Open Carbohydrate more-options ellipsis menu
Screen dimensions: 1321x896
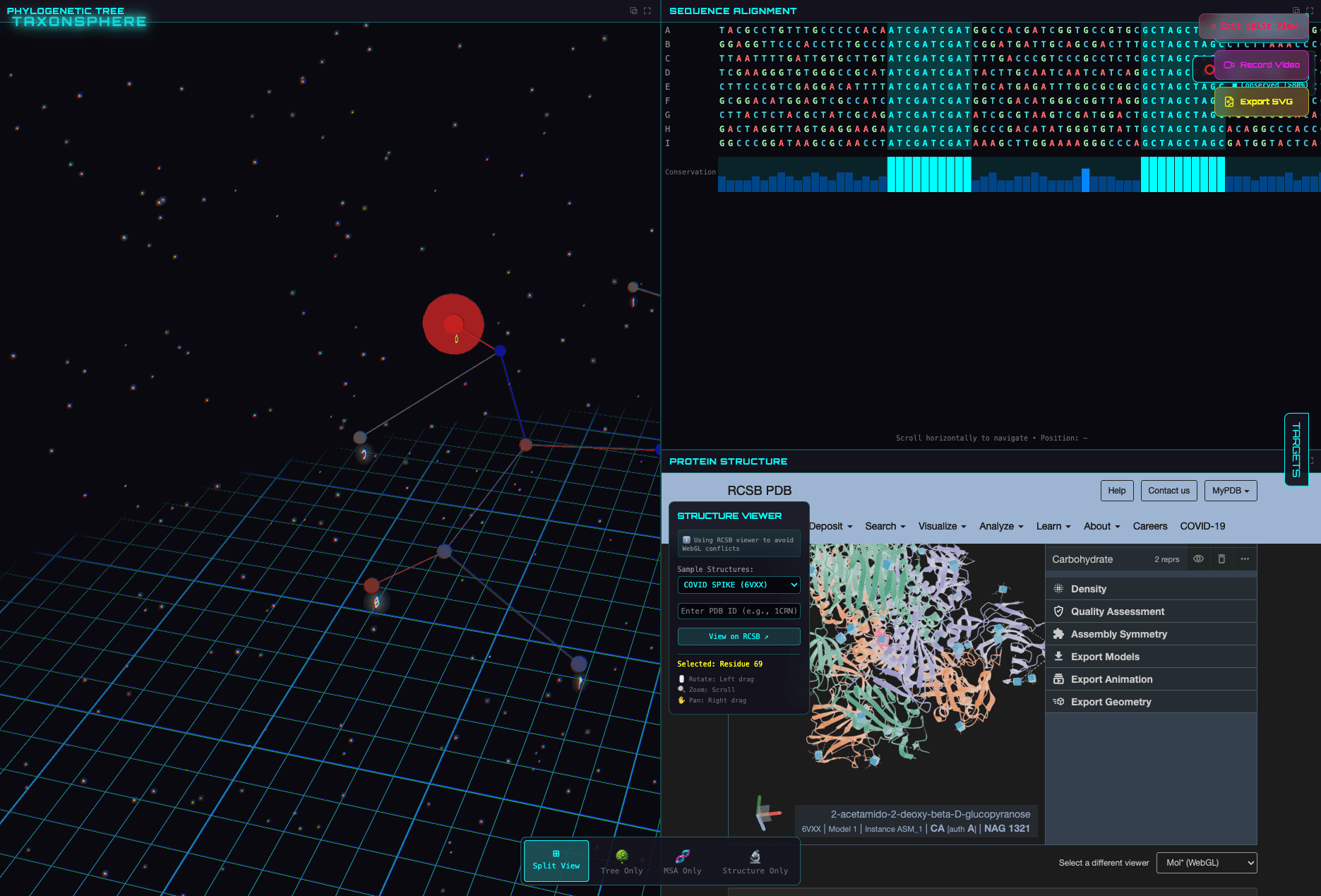pyautogui.click(x=1245, y=558)
